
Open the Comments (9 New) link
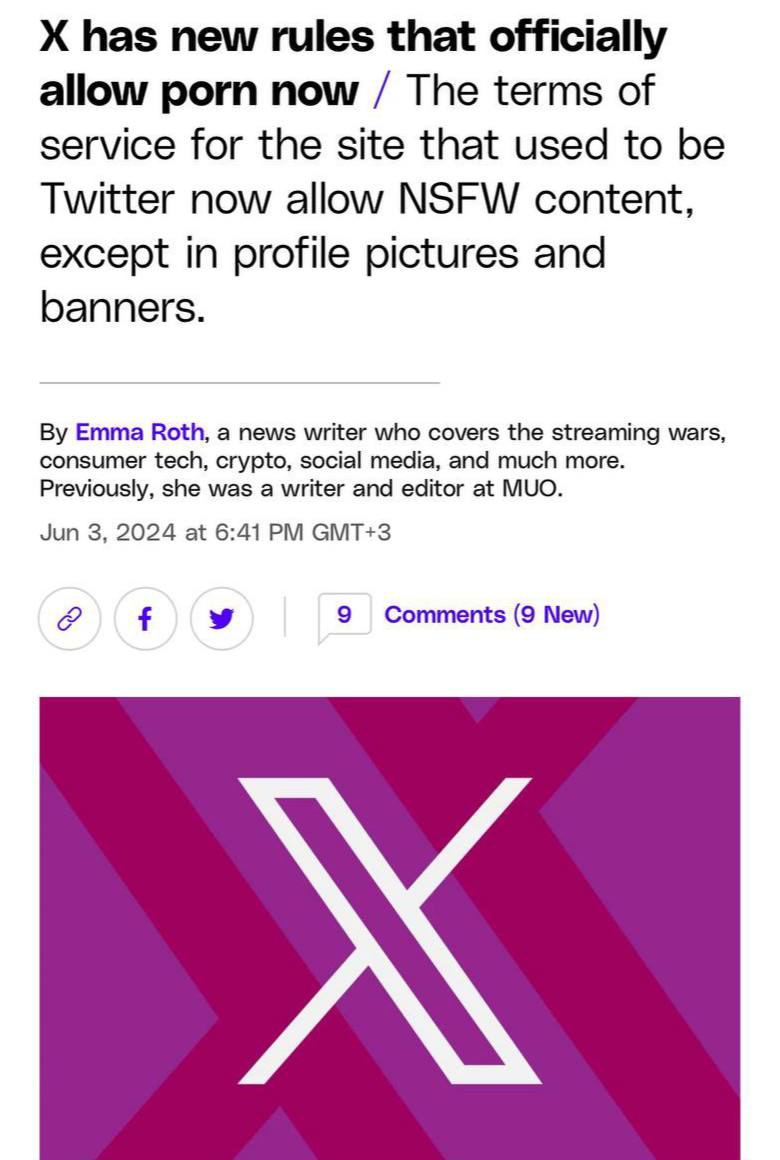coord(492,615)
